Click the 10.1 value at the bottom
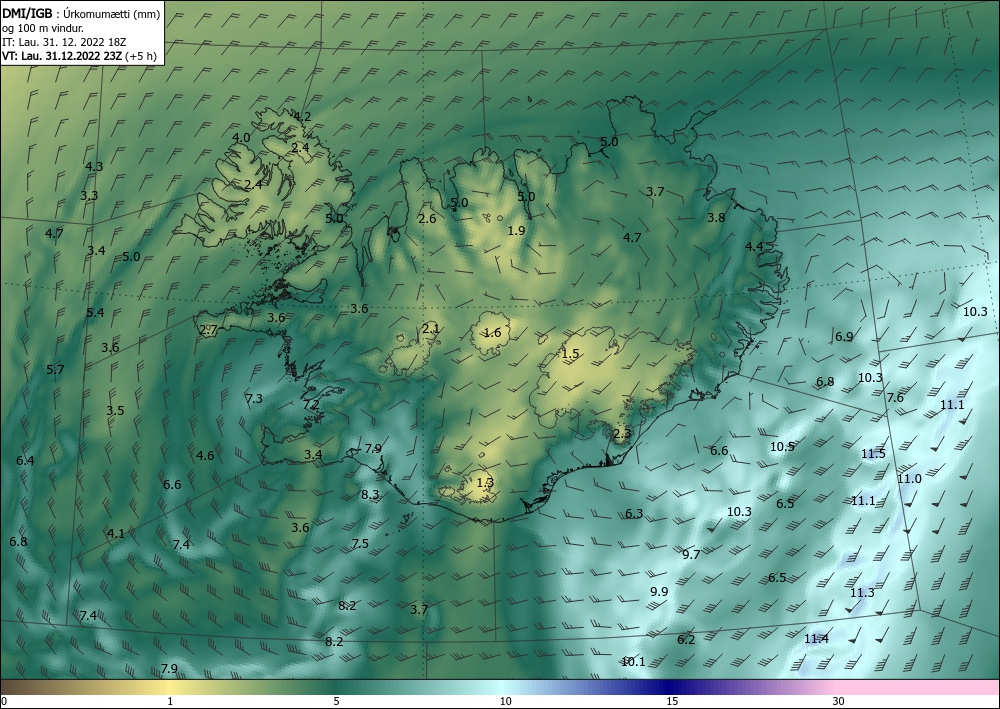This screenshot has height=709, width=1000. 633,661
